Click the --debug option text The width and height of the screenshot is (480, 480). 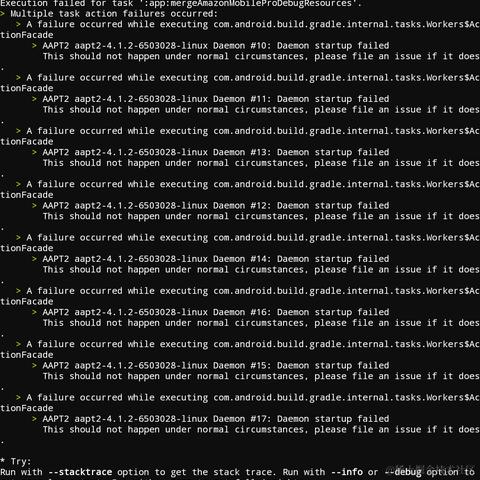(x=403, y=472)
